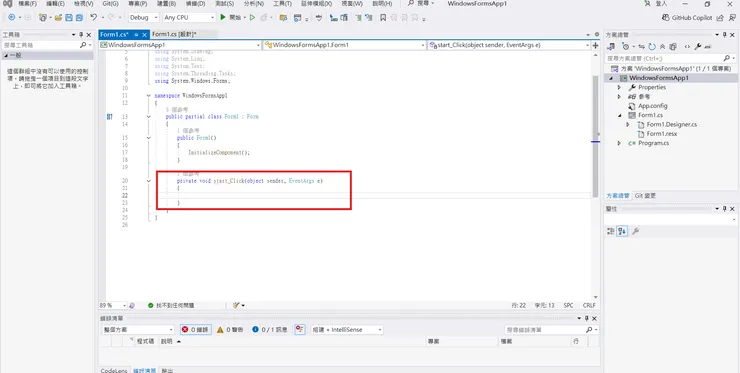The image size is (740, 373).
Task: Switch to the Git 變更 tab
Action: click(x=645, y=195)
